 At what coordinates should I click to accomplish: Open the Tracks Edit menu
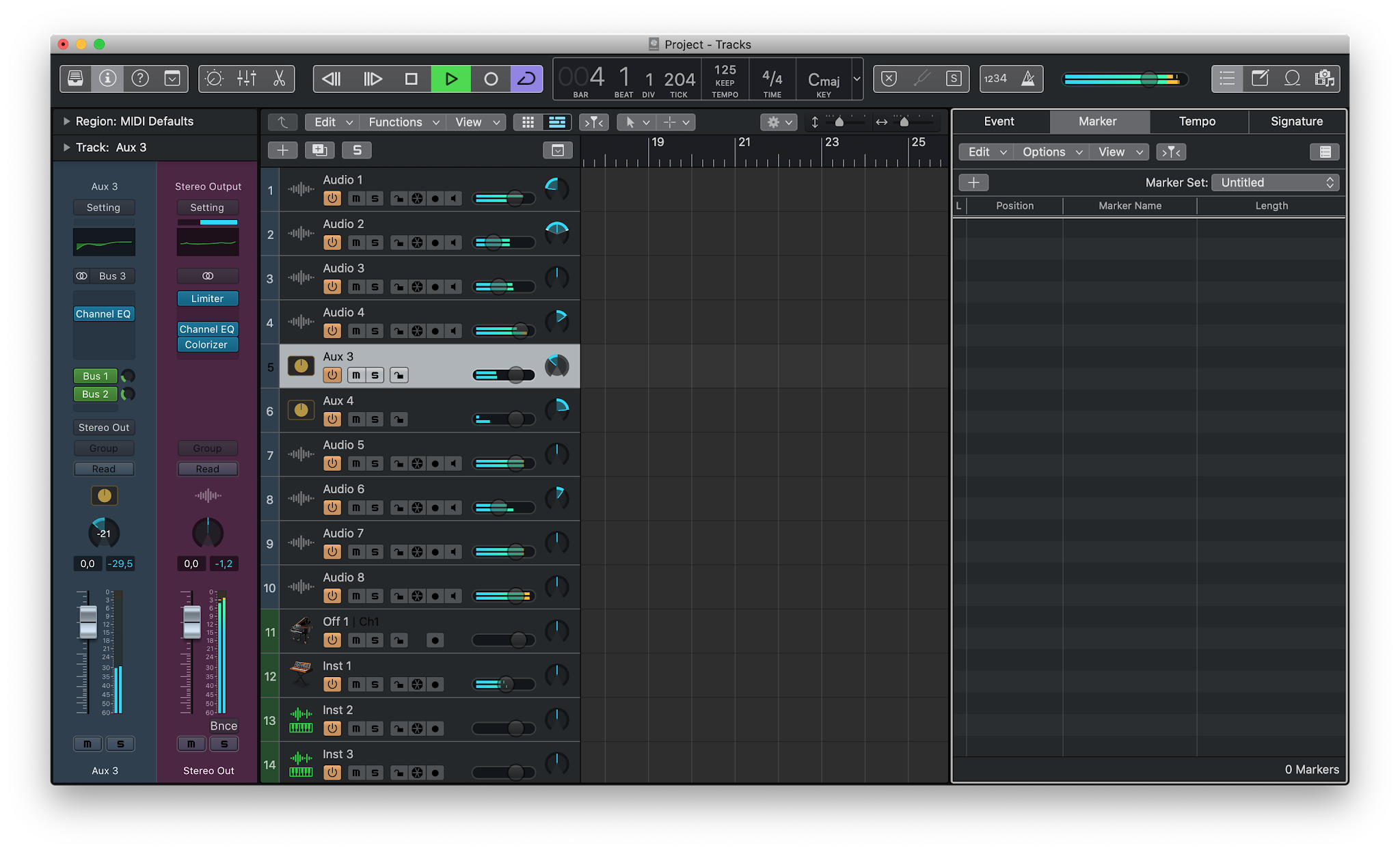tap(332, 122)
